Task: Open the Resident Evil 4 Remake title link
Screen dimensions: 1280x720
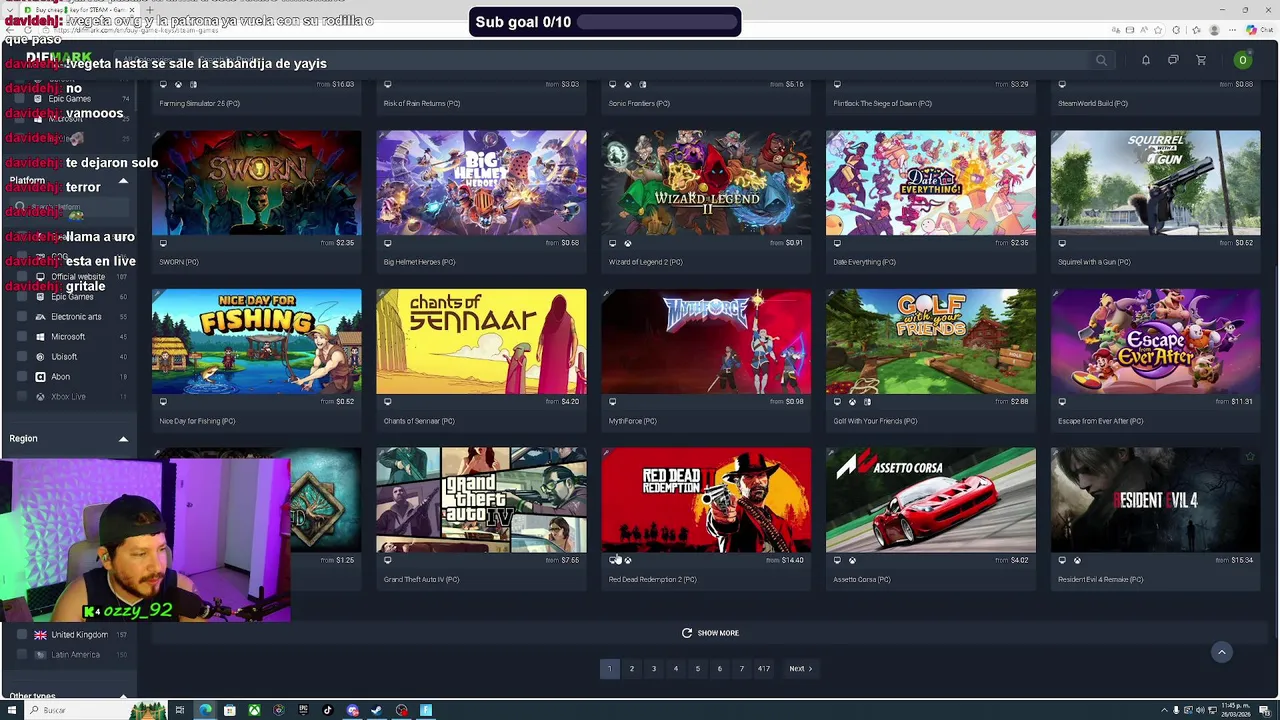Action: click(1100, 580)
